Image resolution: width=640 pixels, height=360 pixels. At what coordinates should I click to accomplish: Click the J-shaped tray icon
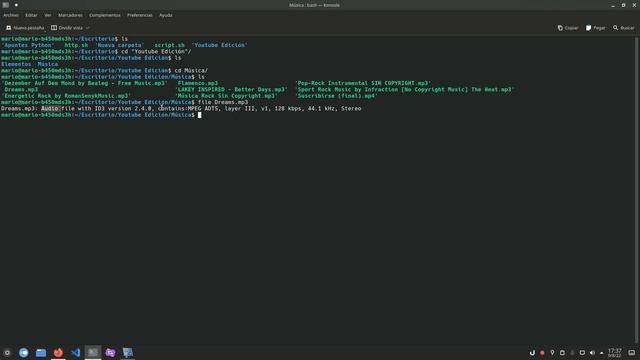click(x=532, y=353)
